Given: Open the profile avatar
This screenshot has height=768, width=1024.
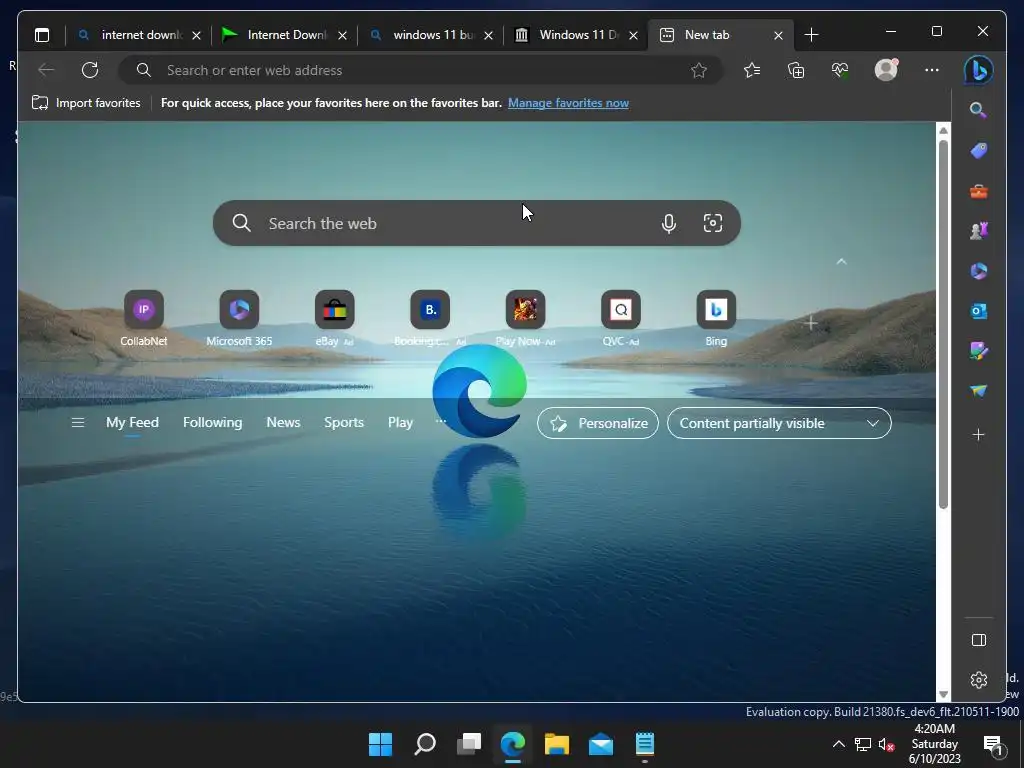Looking at the screenshot, I should pyautogui.click(x=886, y=70).
